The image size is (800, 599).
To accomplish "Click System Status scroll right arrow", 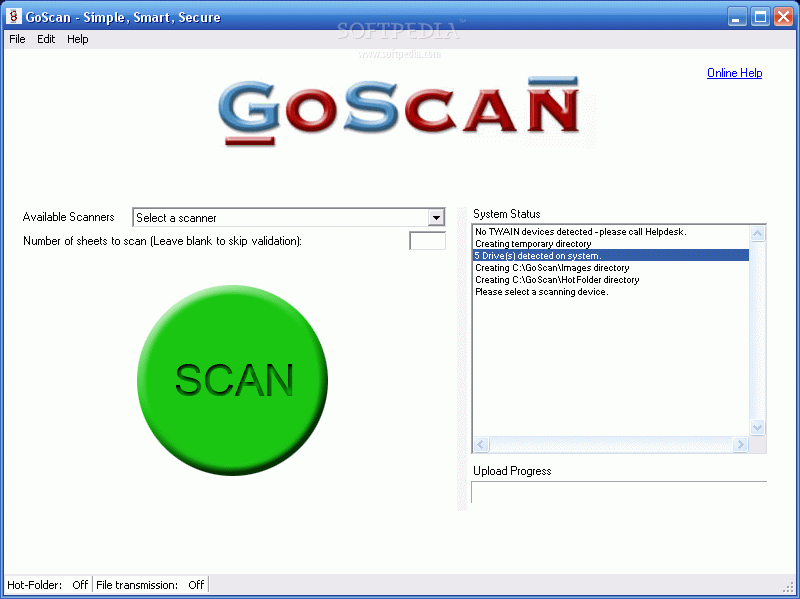I will [x=740, y=444].
